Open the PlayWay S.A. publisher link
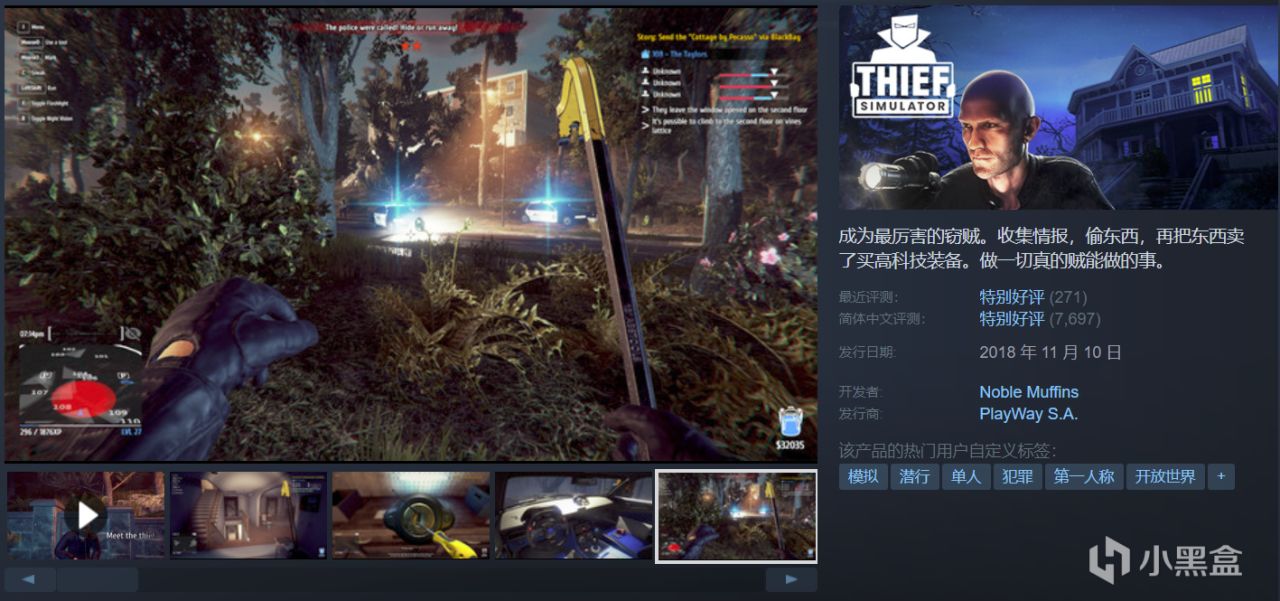 (x=1029, y=413)
